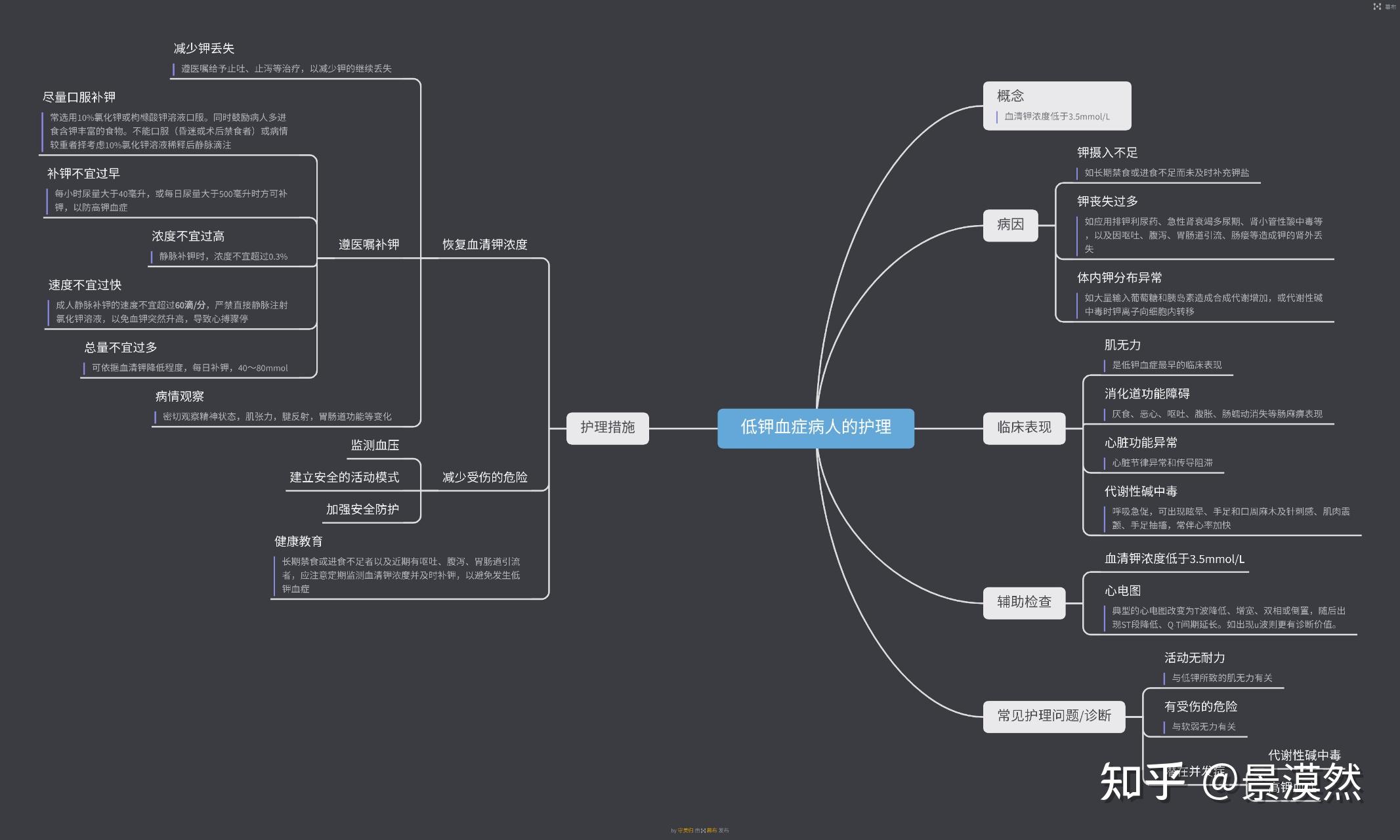Screen dimensions: 1400x840
Task: Click the 尽量口服补钾 topic
Action: click(79, 98)
